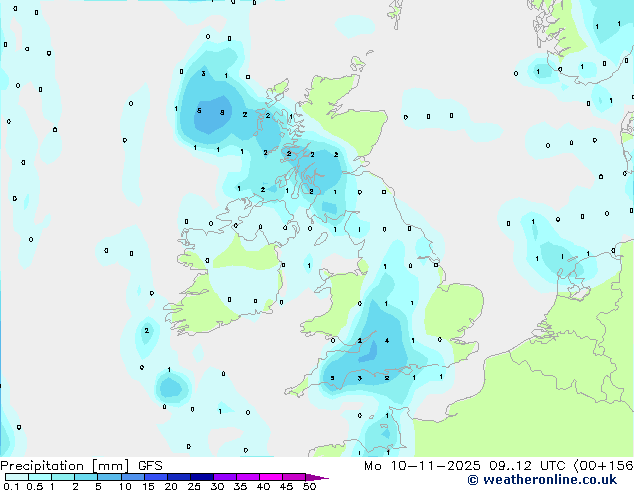Click the 15–20 mm legend swatch

coord(156,477)
